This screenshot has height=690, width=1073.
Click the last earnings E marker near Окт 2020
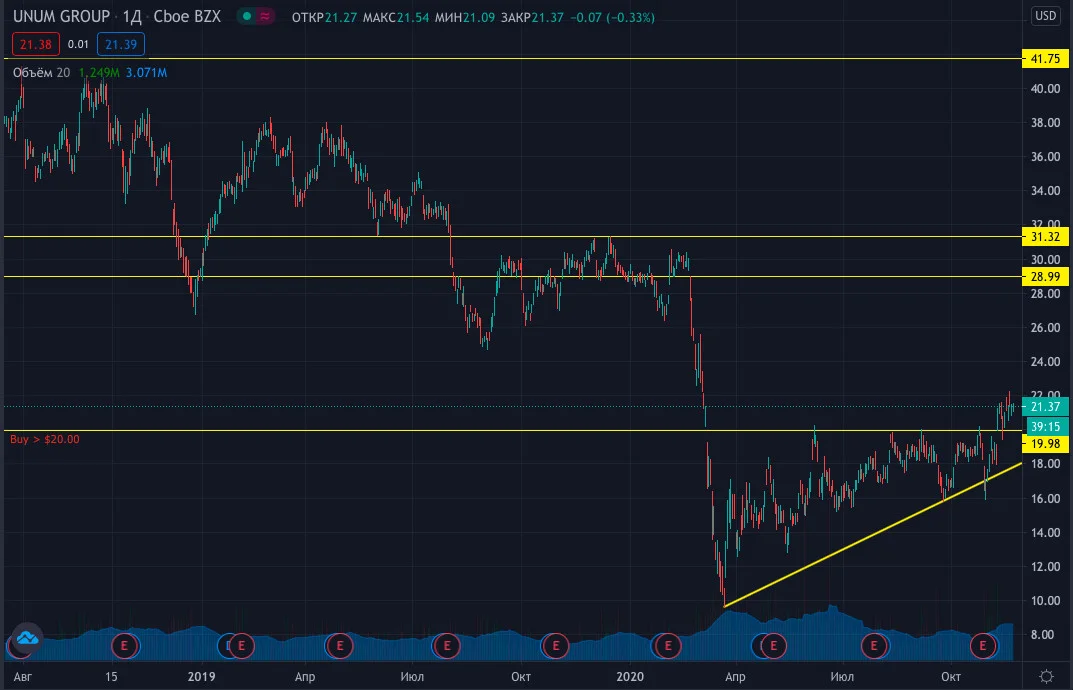coord(983,646)
